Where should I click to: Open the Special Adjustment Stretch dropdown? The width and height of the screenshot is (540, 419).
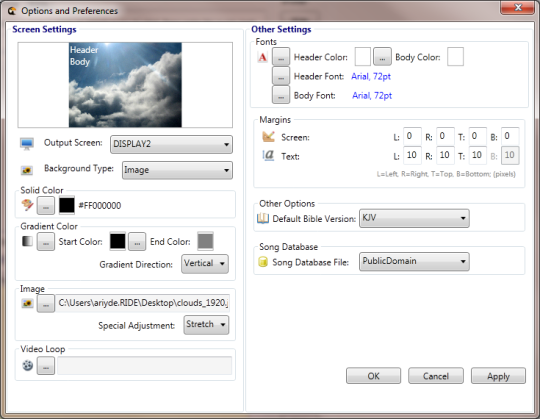pos(206,325)
